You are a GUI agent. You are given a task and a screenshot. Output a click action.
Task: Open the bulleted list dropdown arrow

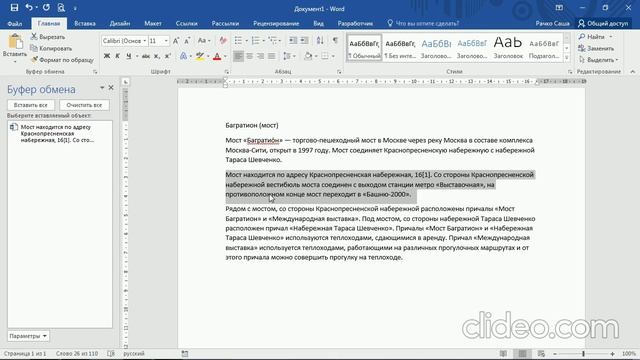pyautogui.click(x=246, y=41)
